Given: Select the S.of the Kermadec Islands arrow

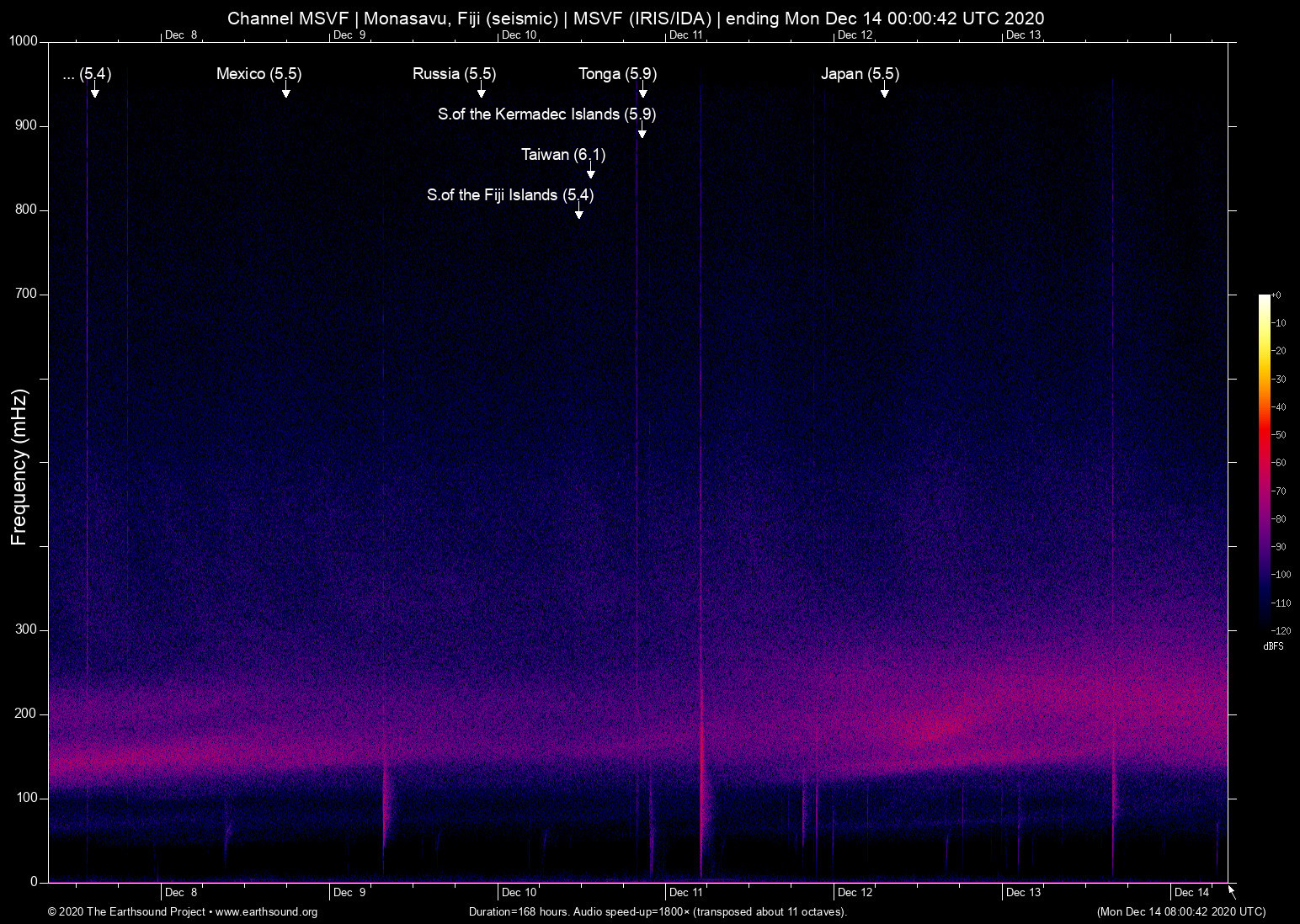Looking at the screenshot, I should click(x=642, y=134).
